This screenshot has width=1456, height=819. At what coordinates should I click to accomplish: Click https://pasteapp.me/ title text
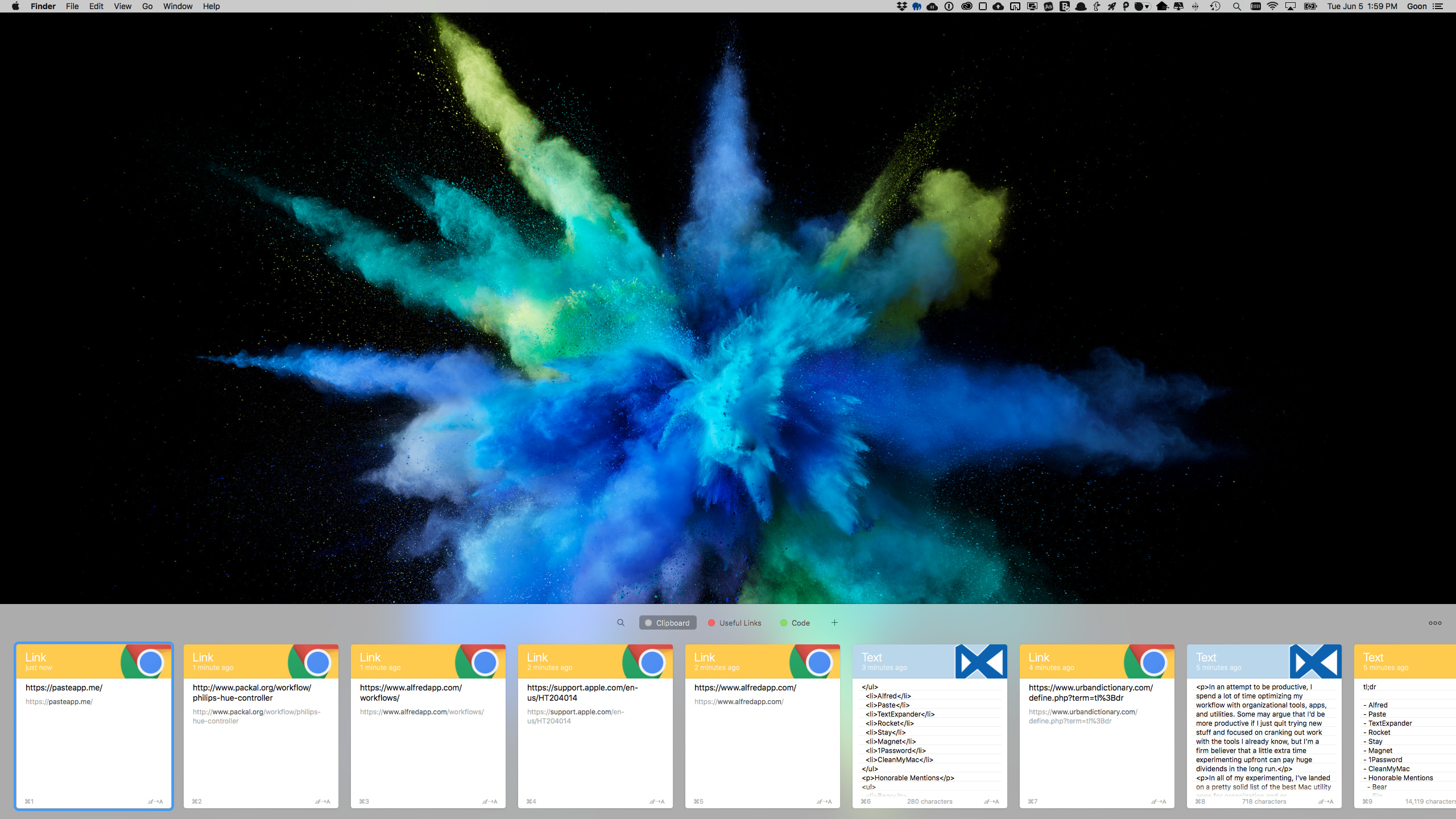[x=64, y=688]
